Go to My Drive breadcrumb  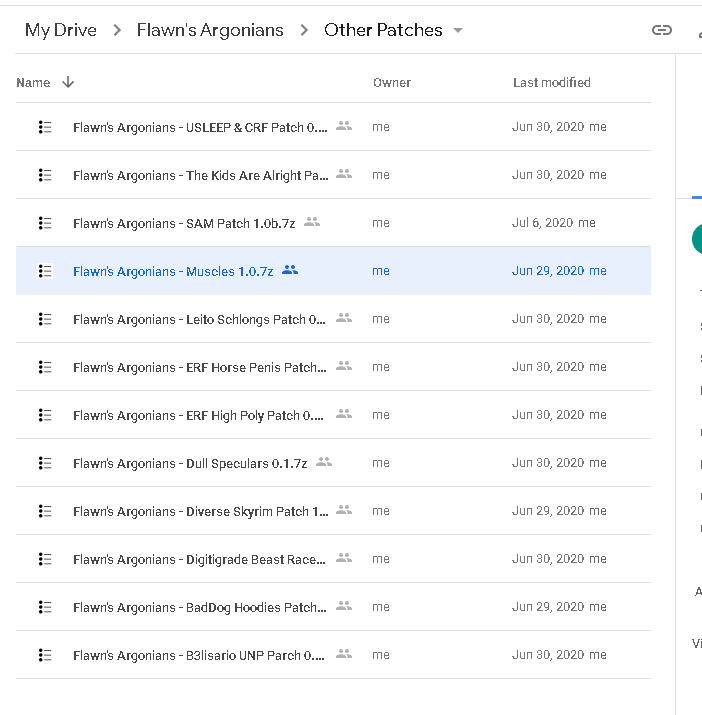click(x=61, y=30)
